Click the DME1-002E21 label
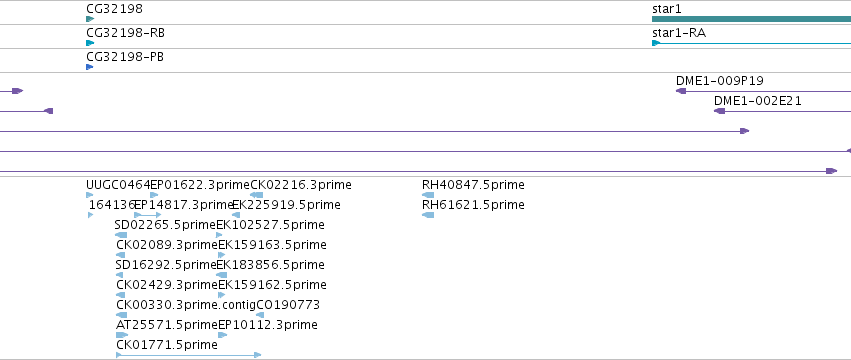The height and width of the screenshot is (360, 851). pos(758,101)
